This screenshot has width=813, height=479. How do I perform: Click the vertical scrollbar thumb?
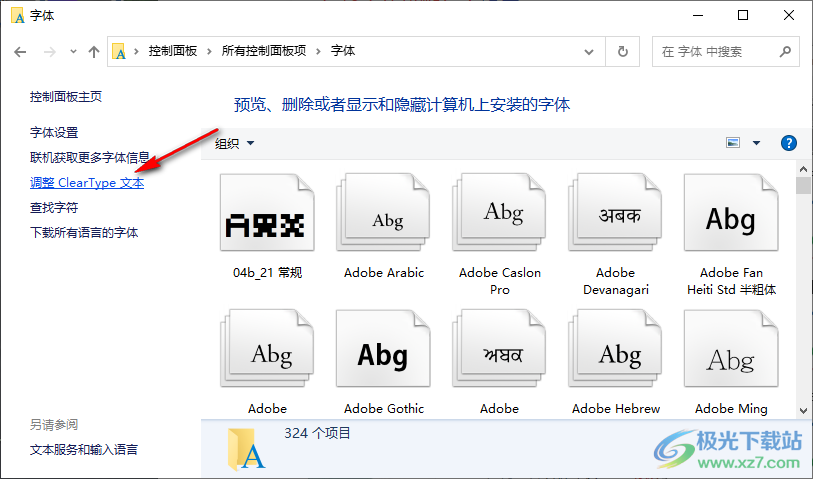804,185
